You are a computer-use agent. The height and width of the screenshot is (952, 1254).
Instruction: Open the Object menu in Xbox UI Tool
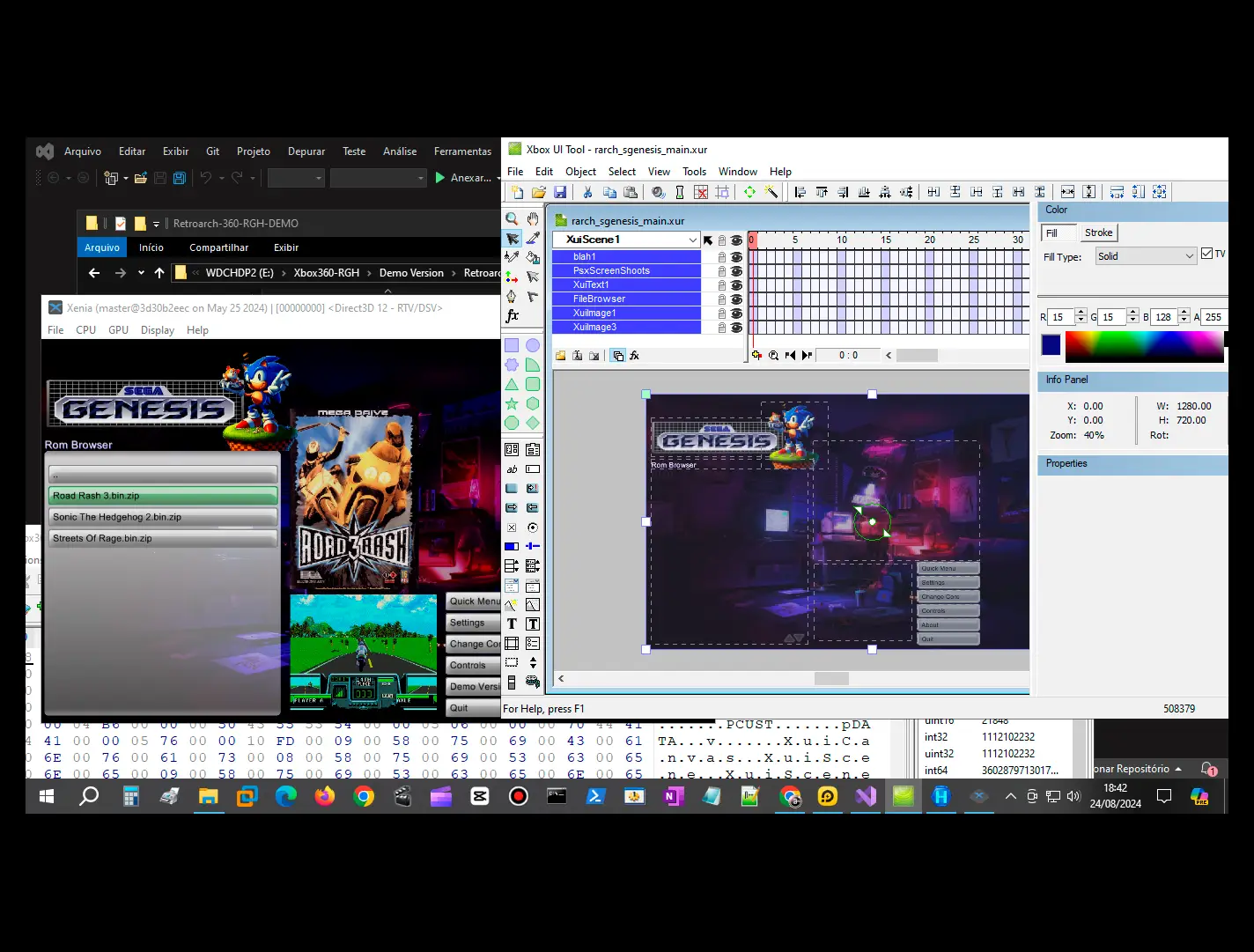pyautogui.click(x=580, y=171)
